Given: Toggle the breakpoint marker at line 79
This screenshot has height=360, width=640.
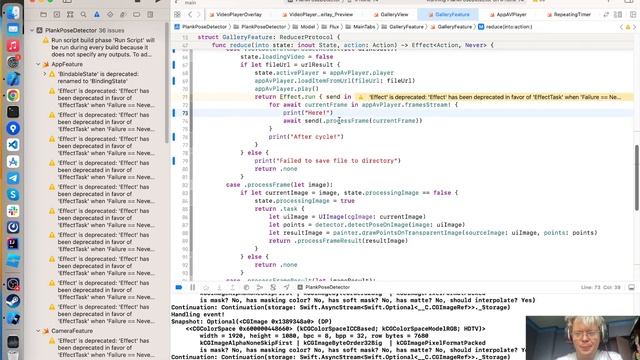Looking at the screenshot, I should (x=174, y=161).
